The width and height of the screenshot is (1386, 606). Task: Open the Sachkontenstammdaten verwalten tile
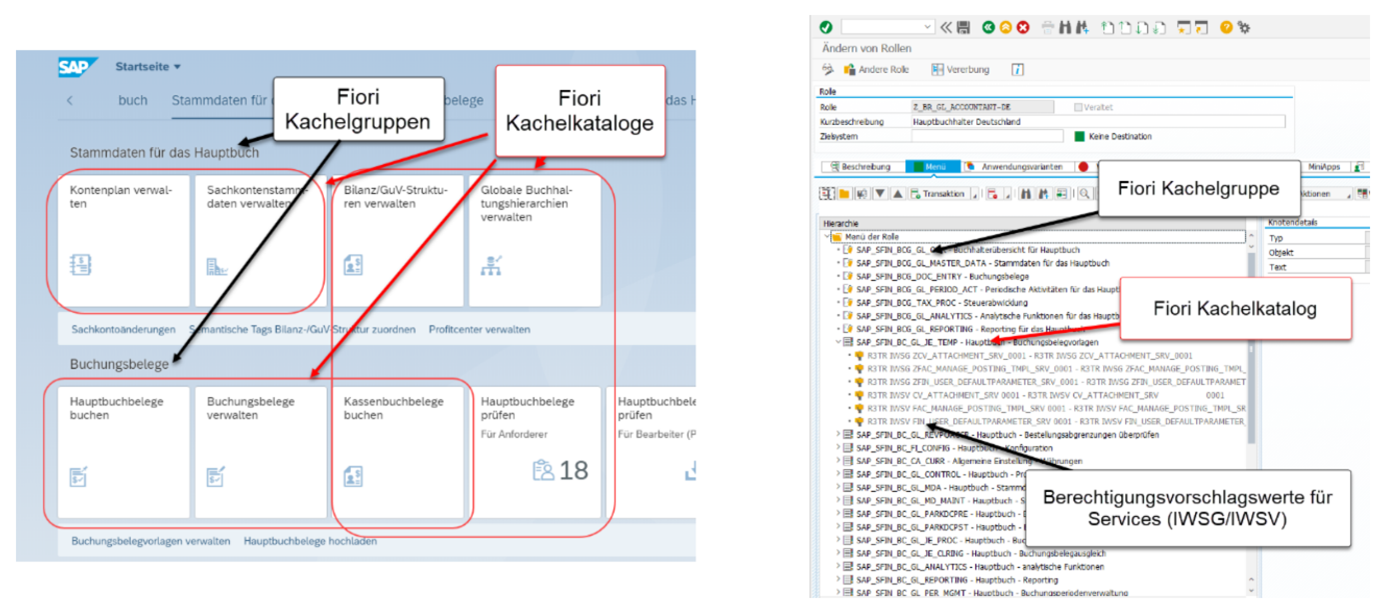tap(260, 240)
